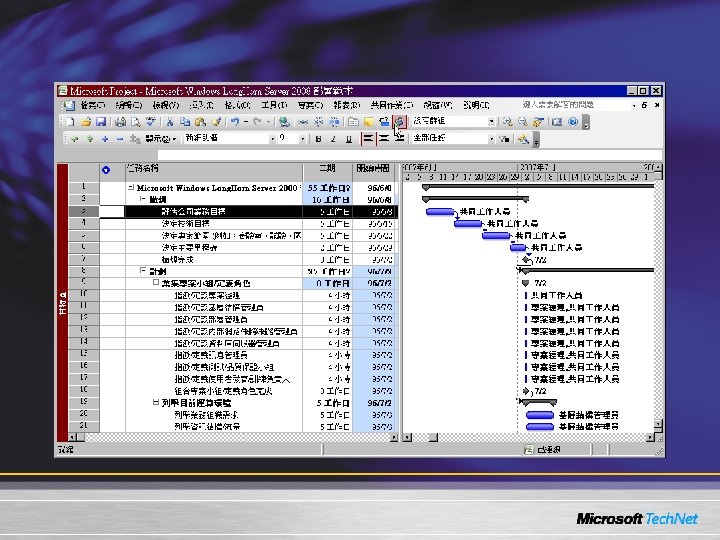This screenshot has height=540, width=720.
Task: Click the Ask a question help box
Action: tap(579, 105)
